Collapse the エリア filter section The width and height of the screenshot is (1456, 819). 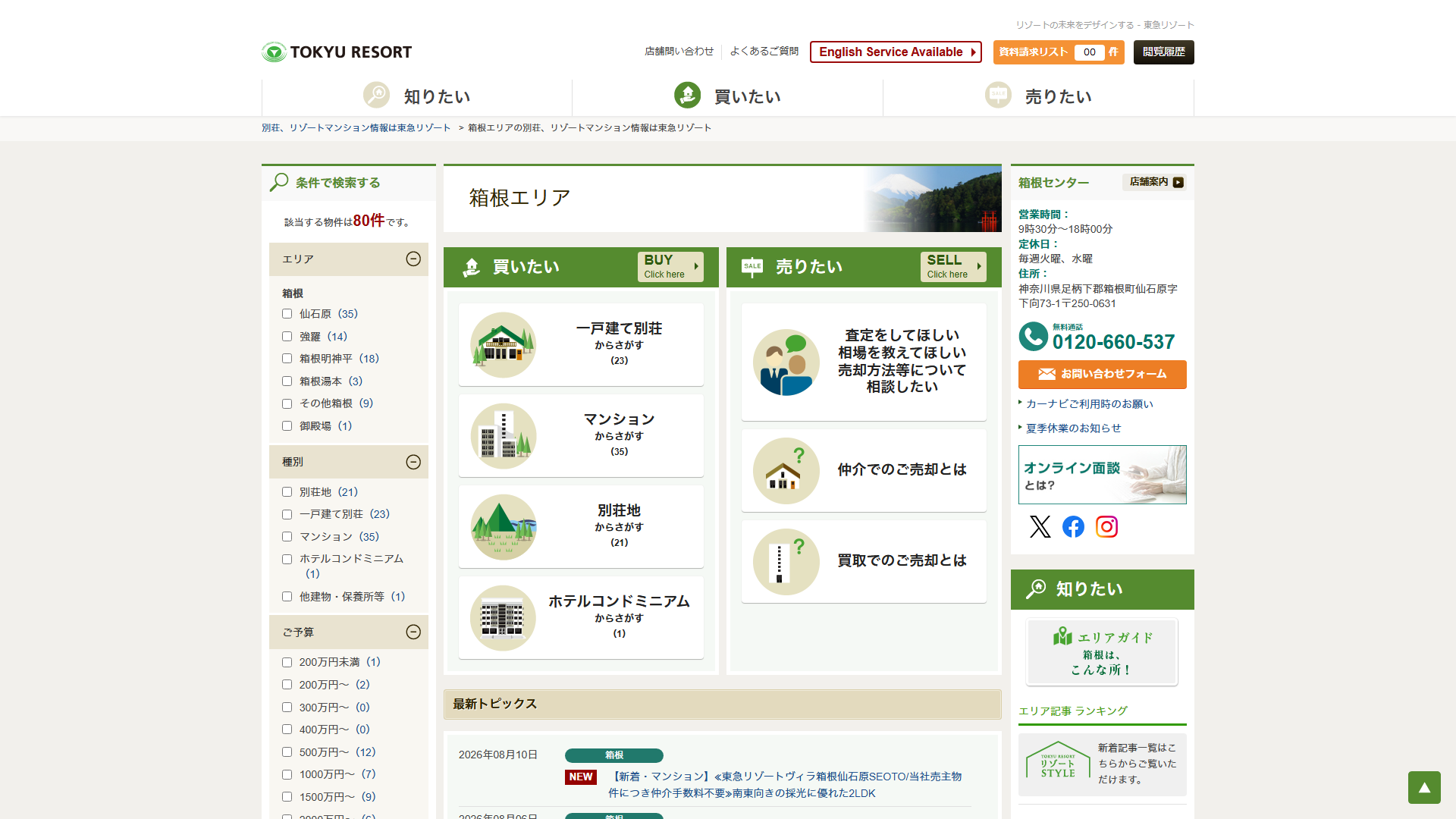tap(413, 259)
